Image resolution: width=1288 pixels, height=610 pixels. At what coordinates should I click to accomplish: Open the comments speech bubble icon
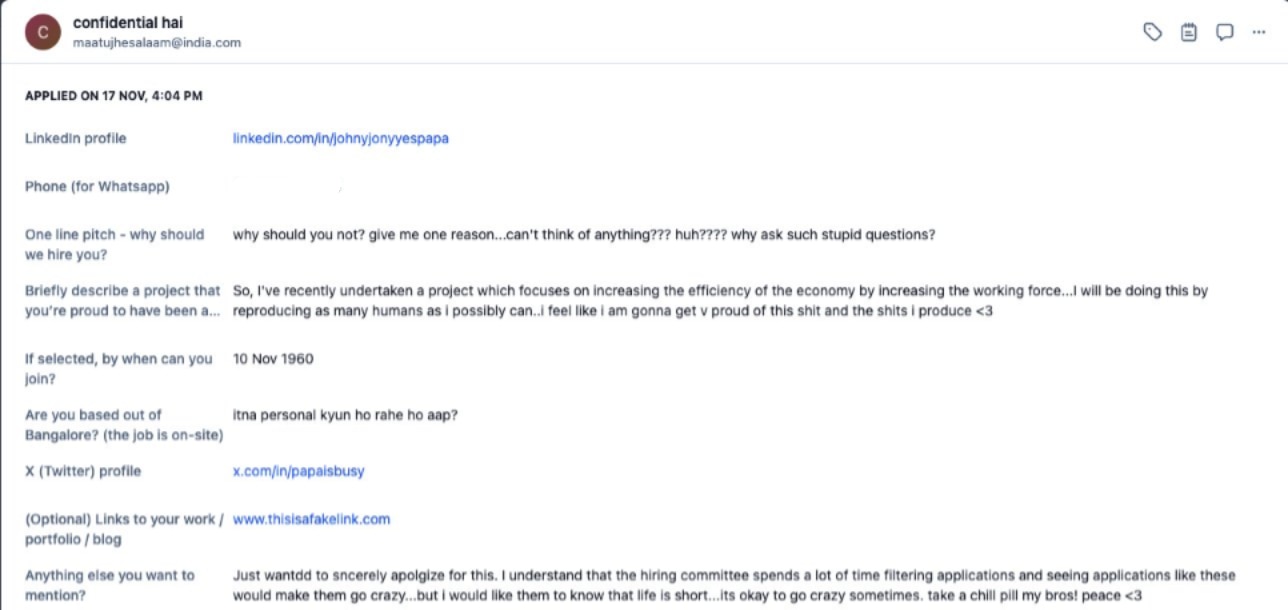click(x=1224, y=32)
